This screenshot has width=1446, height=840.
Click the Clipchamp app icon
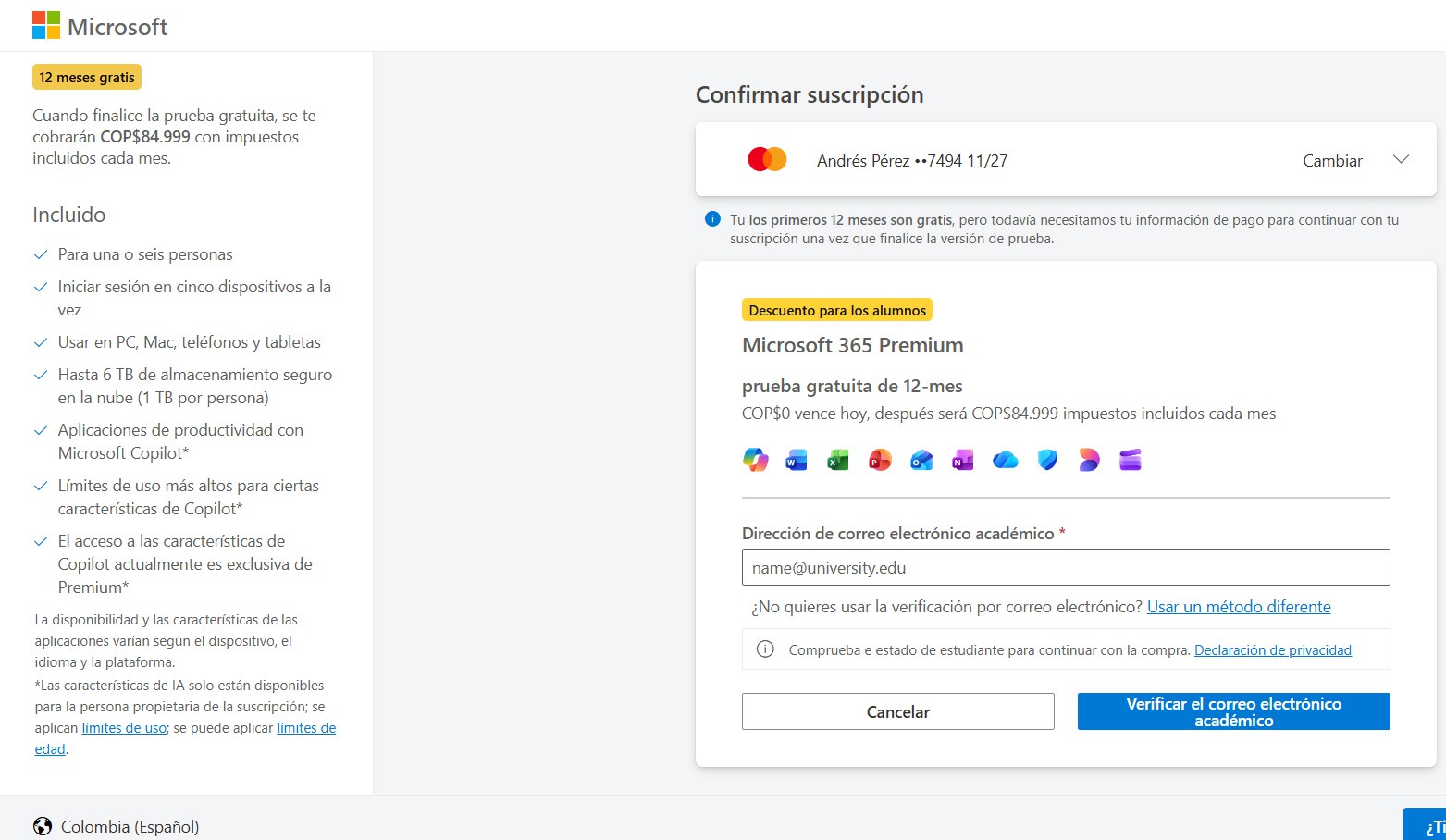pos(1131,460)
